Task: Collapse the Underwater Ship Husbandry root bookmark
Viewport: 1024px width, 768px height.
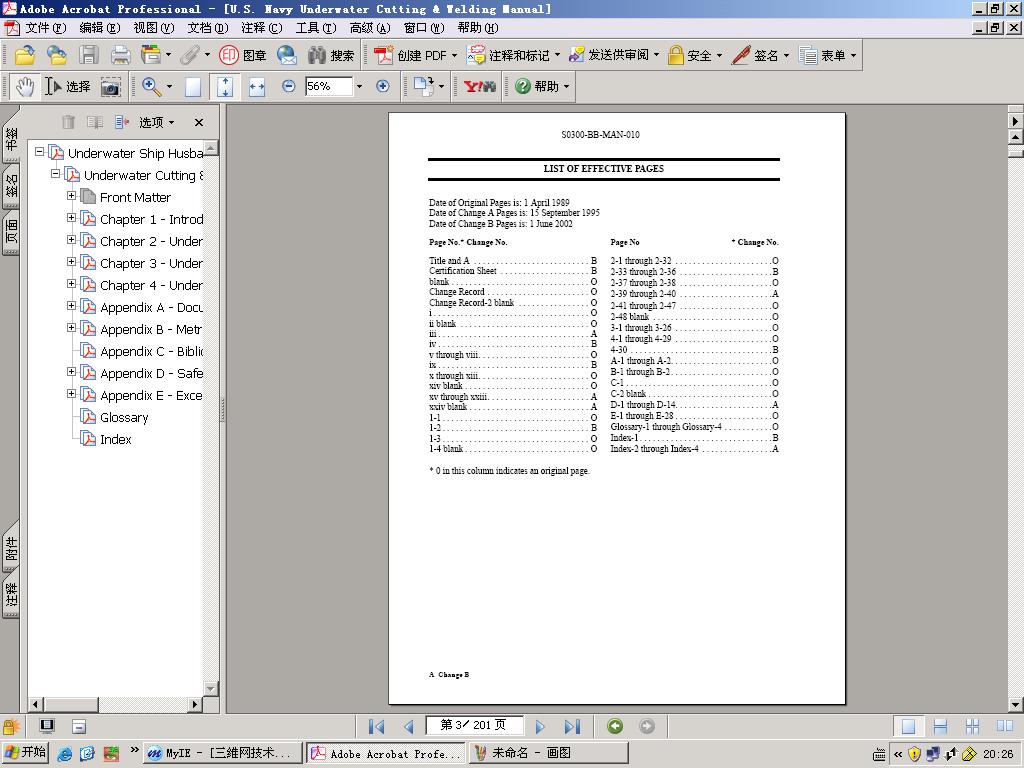Action: 39,152
